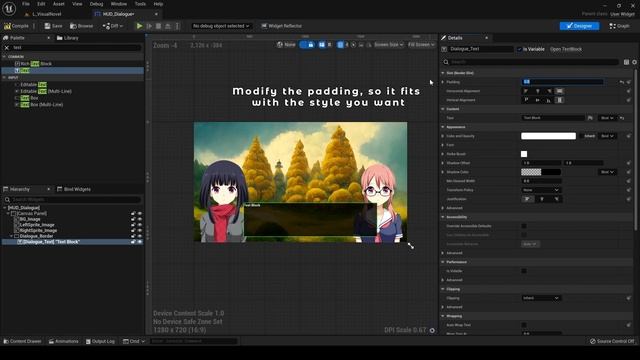Set vertical alignment to Top
The height and width of the screenshot is (360, 640).
(526, 100)
